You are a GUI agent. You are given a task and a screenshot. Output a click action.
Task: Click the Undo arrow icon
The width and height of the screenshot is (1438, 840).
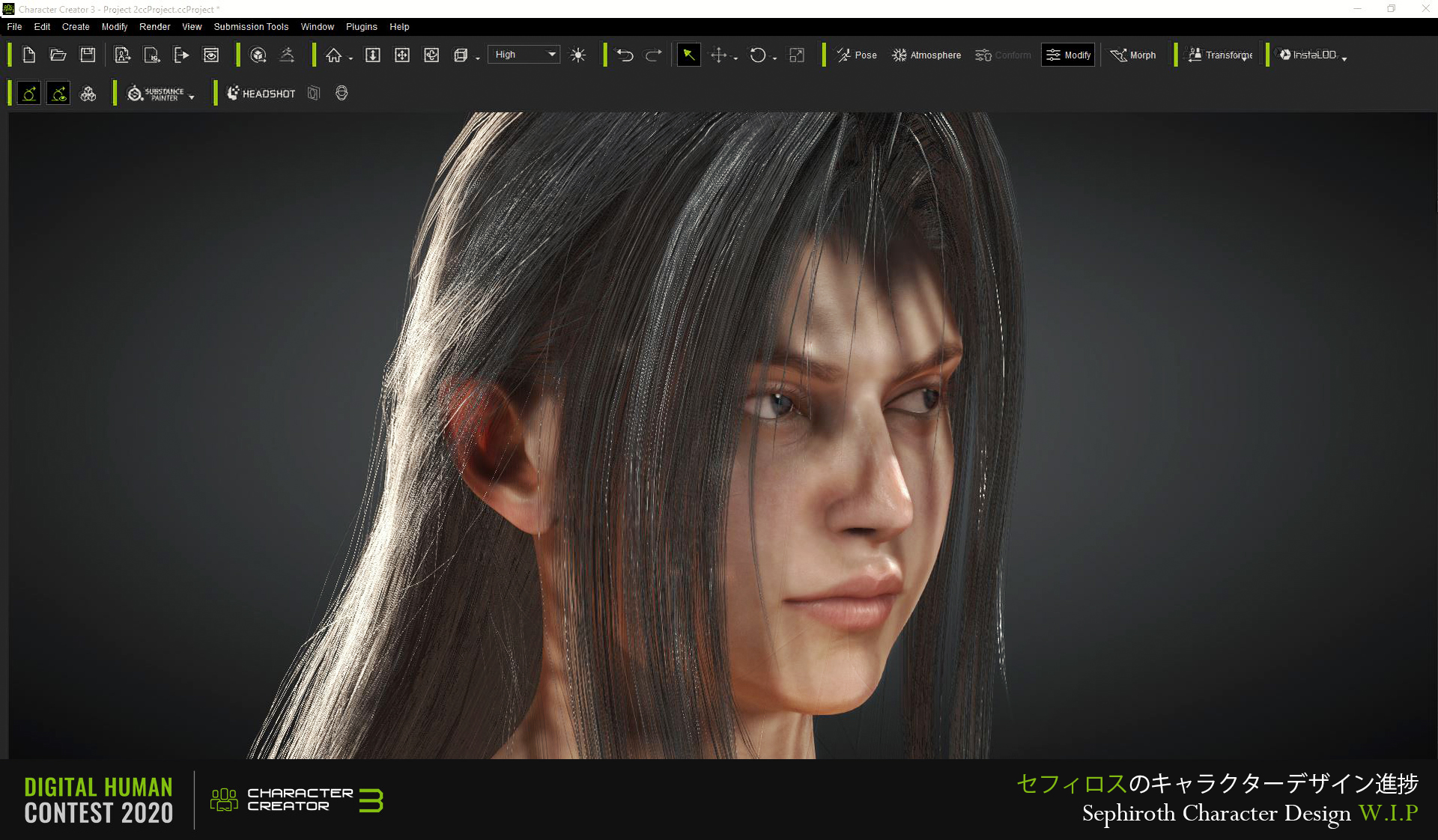625,55
